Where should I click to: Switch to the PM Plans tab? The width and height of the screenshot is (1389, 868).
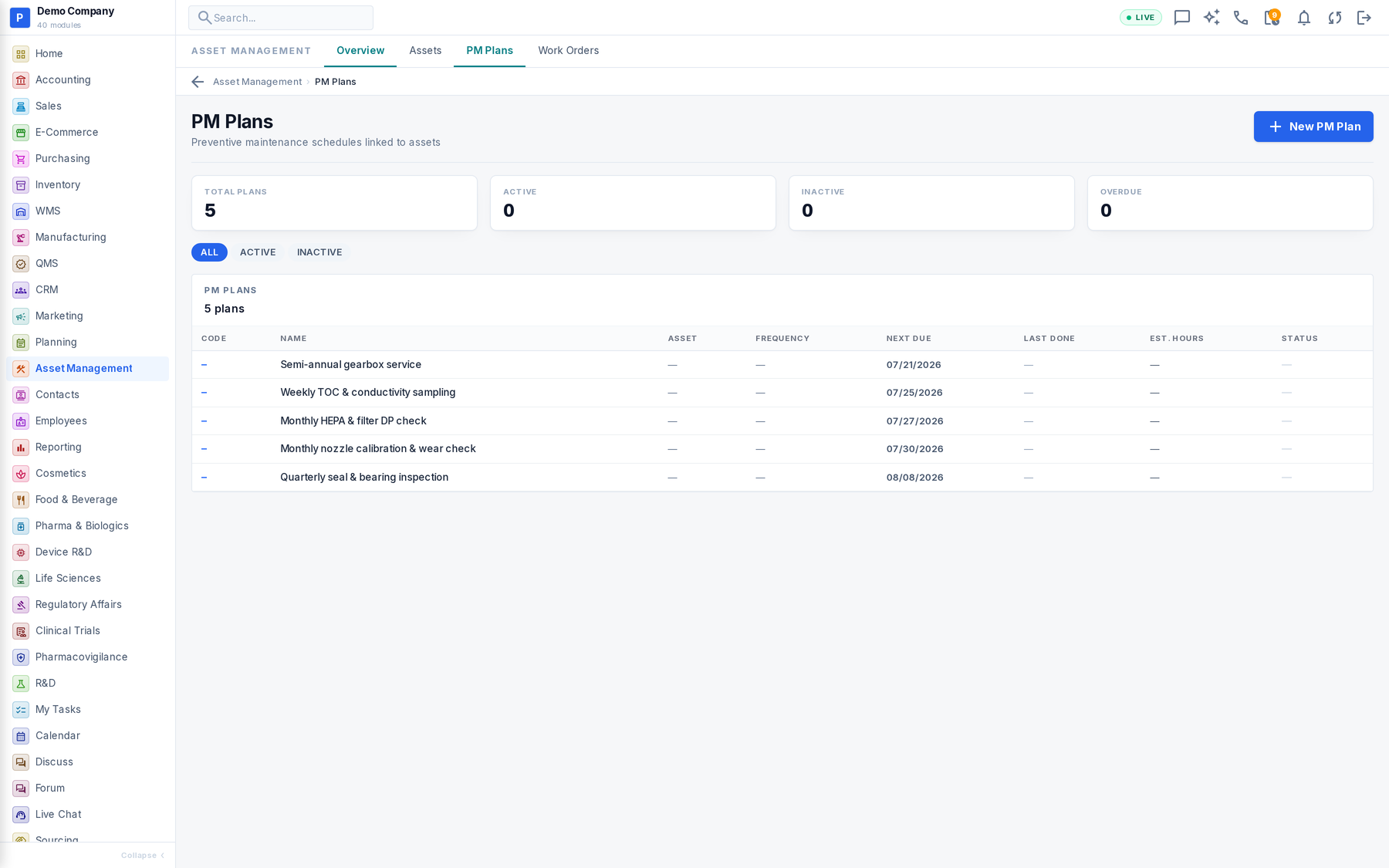pos(489,51)
